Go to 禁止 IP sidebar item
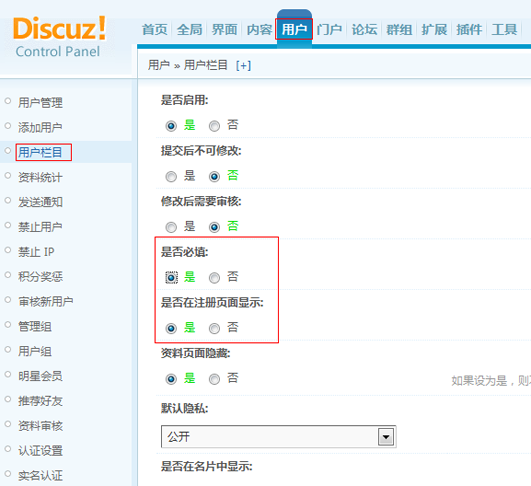The height and width of the screenshot is (486, 531). 36,252
